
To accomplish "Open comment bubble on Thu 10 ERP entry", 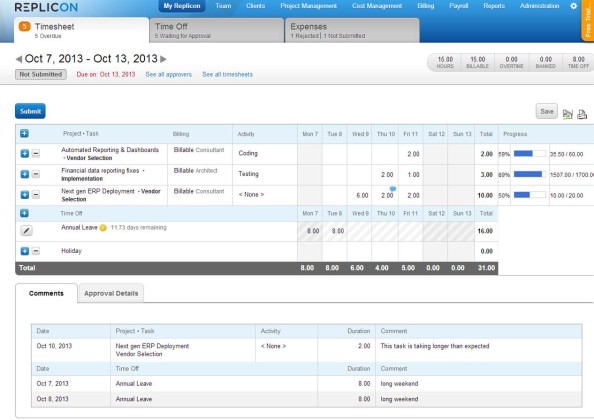I will [x=393, y=189].
